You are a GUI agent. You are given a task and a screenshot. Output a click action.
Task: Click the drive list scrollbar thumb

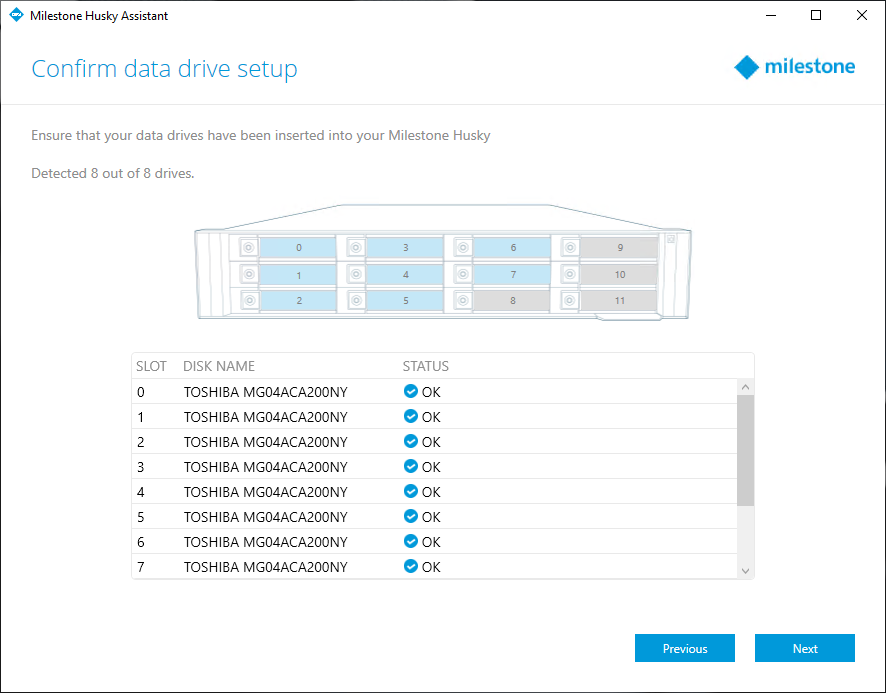tap(745, 450)
